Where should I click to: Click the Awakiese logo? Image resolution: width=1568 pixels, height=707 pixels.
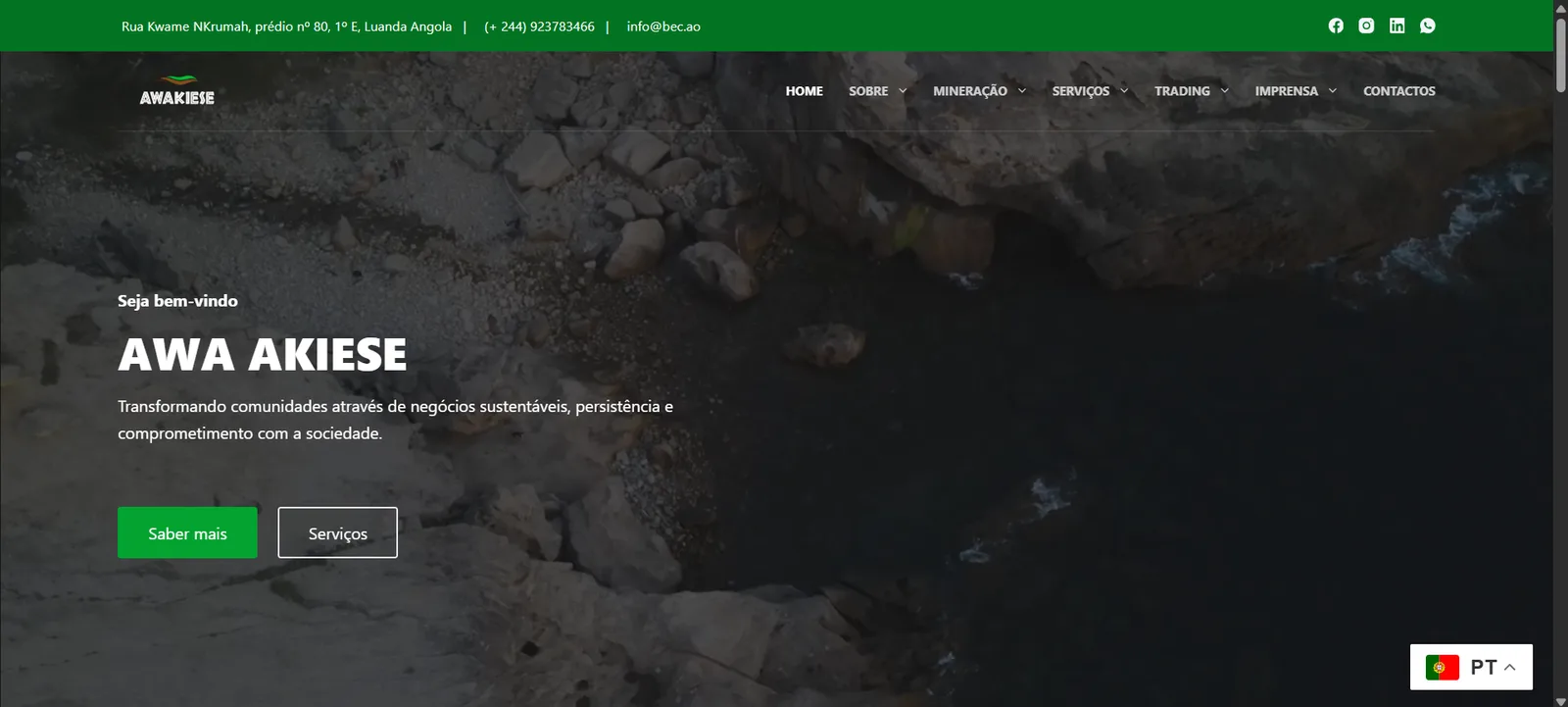pyautogui.click(x=176, y=90)
